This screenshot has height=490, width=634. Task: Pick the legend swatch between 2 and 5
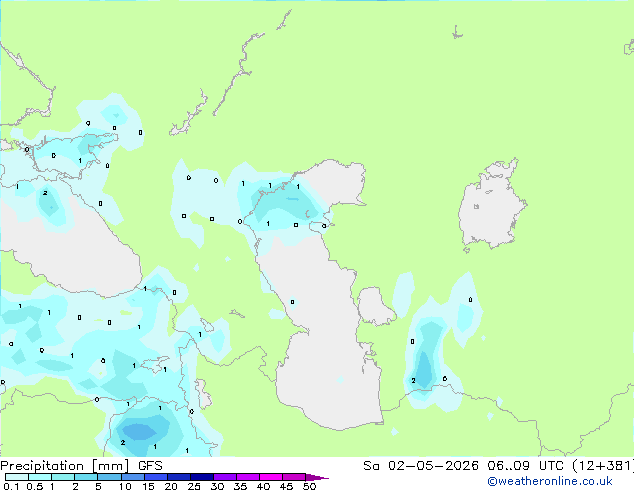pyautogui.click(x=86, y=477)
